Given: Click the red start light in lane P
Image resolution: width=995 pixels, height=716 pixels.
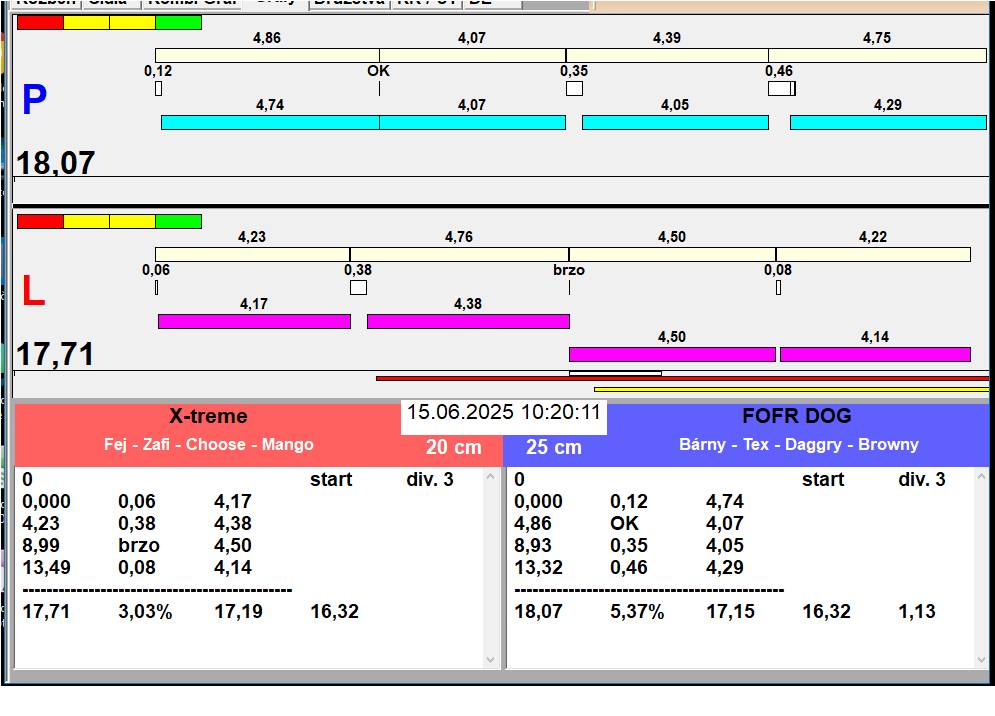Looking at the screenshot, I should (40, 22).
